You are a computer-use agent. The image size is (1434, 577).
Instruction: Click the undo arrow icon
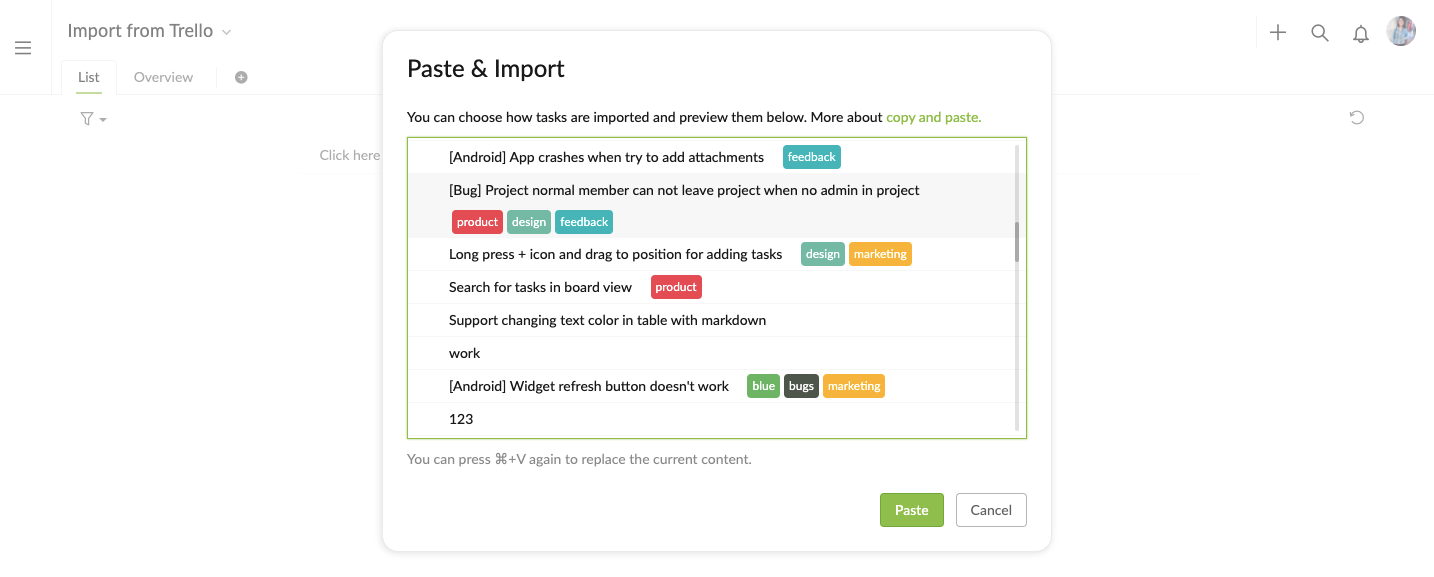pos(1357,117)
